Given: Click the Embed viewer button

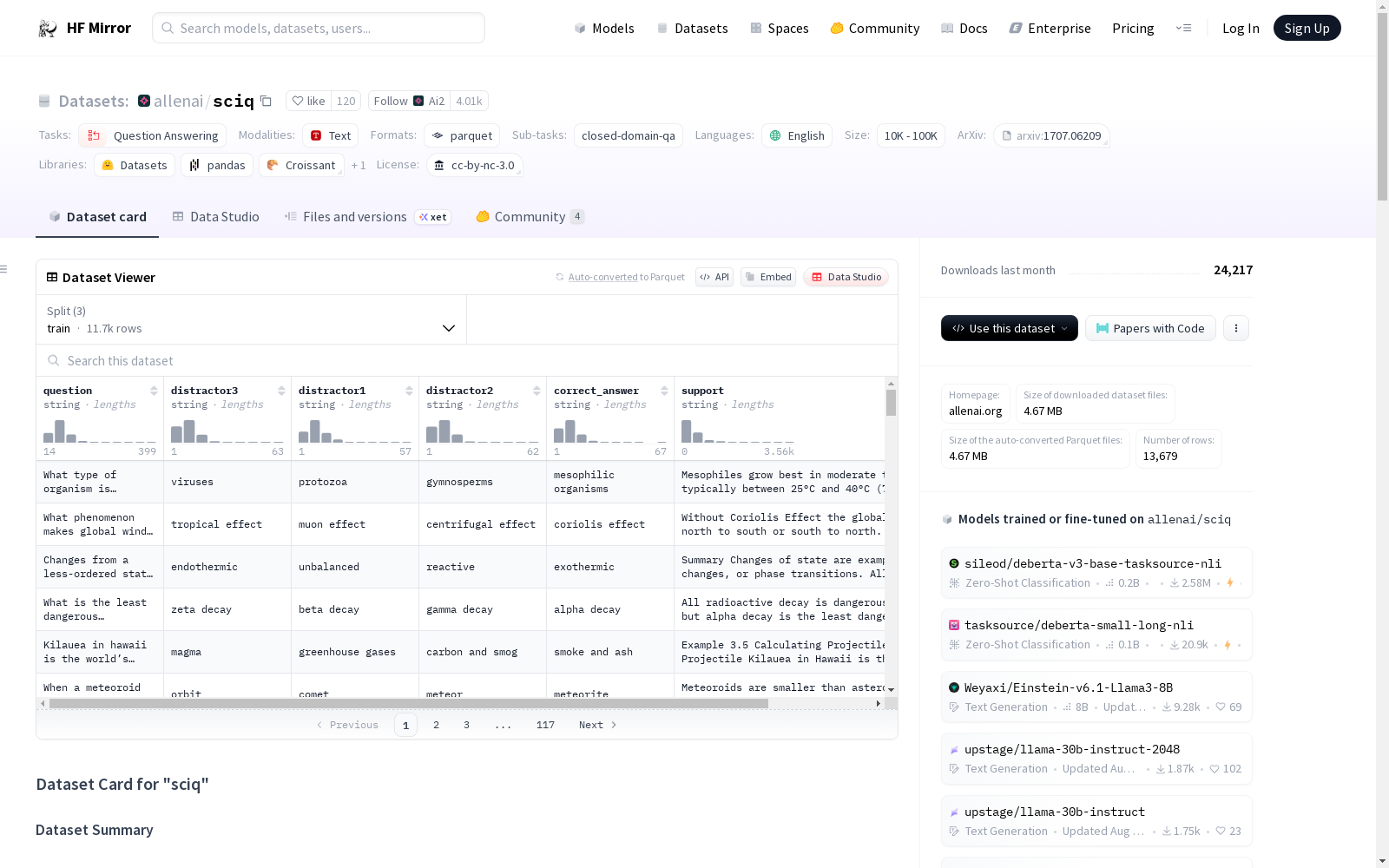Looking at the screenshot, I should 768,277.
